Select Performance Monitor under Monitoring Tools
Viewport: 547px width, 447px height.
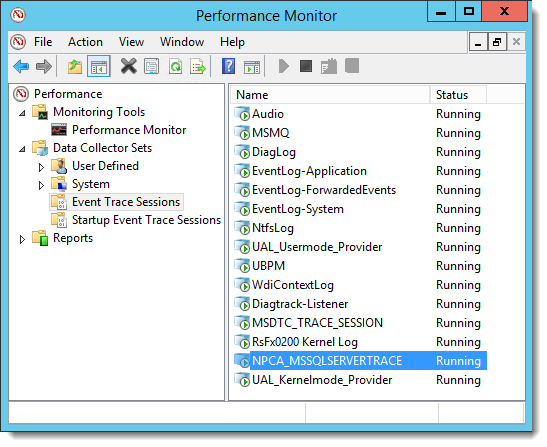click(129, 130)
